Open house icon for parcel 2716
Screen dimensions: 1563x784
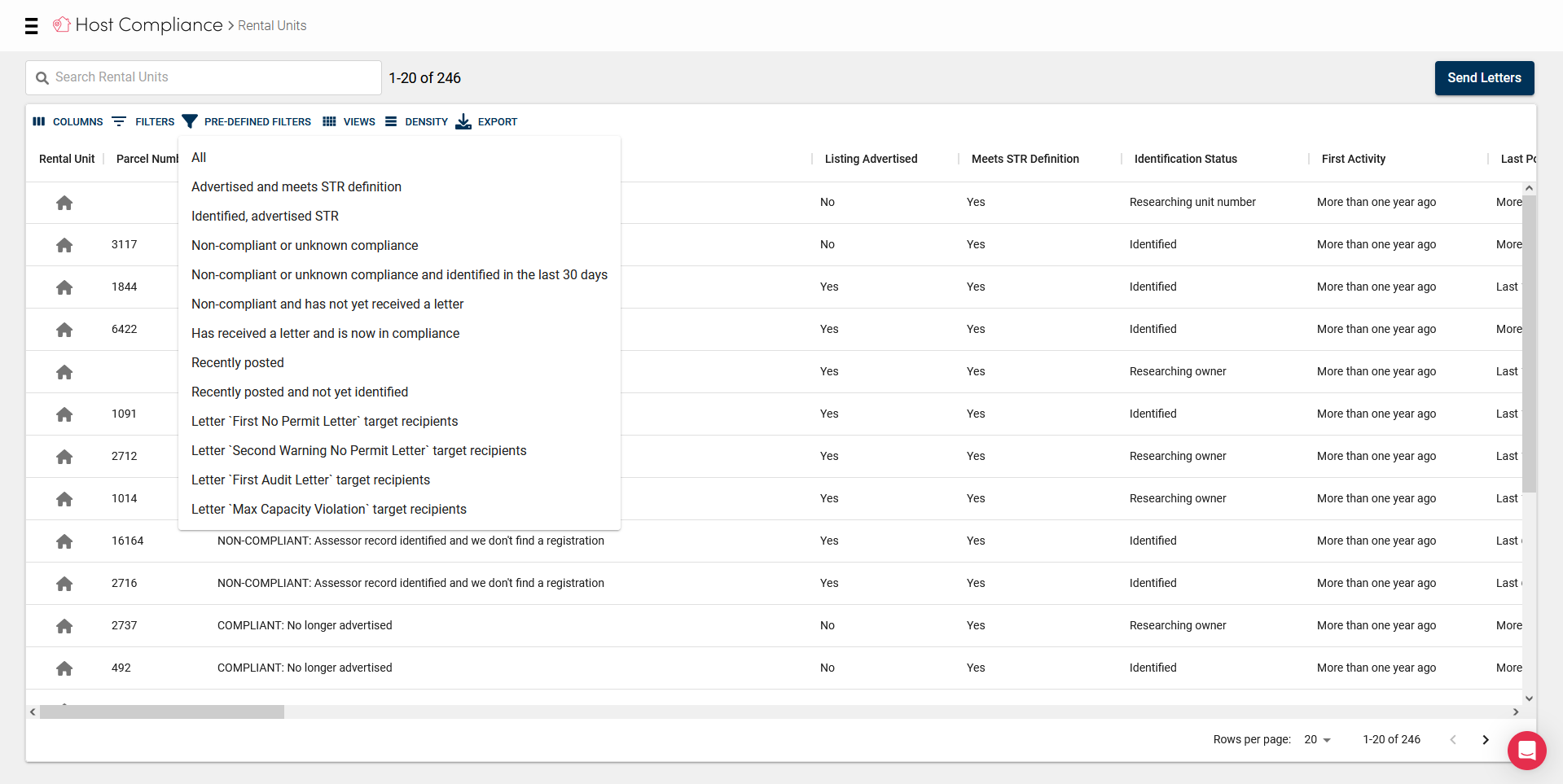coord(64,584)
